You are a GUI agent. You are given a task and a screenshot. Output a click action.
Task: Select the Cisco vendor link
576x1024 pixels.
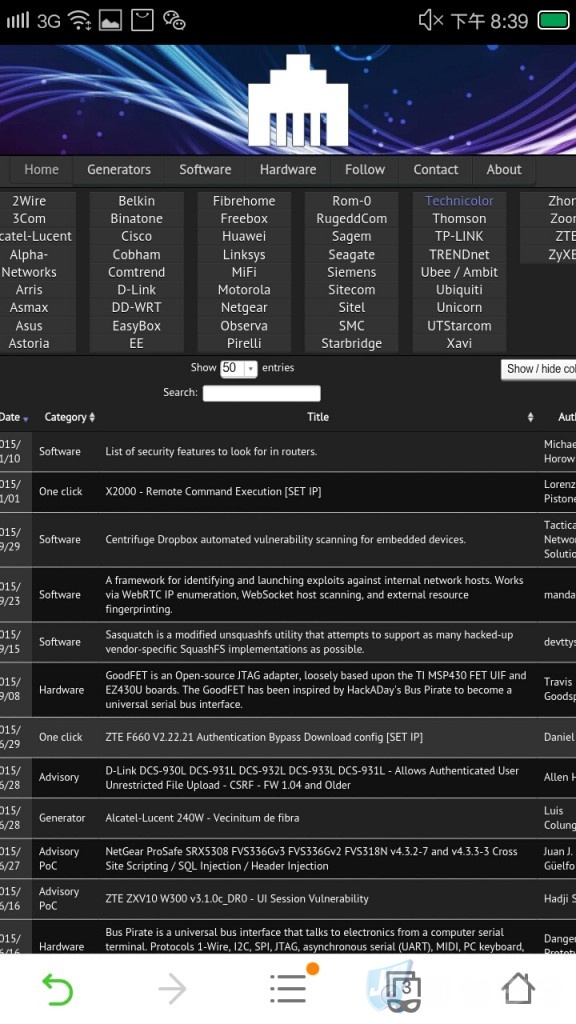[x=136, y=236]
